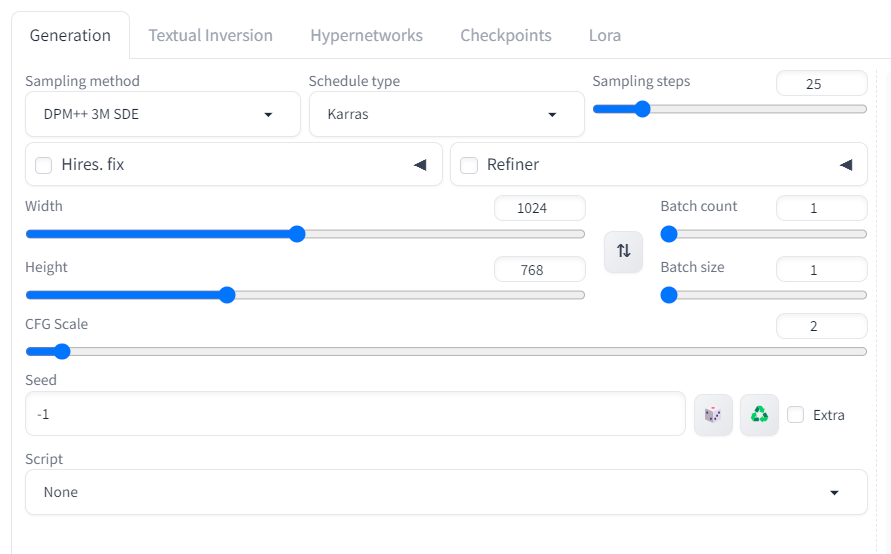The image size is (891, 554).
Task: Click the Batch count number field
Action: [x=821, y=208]
